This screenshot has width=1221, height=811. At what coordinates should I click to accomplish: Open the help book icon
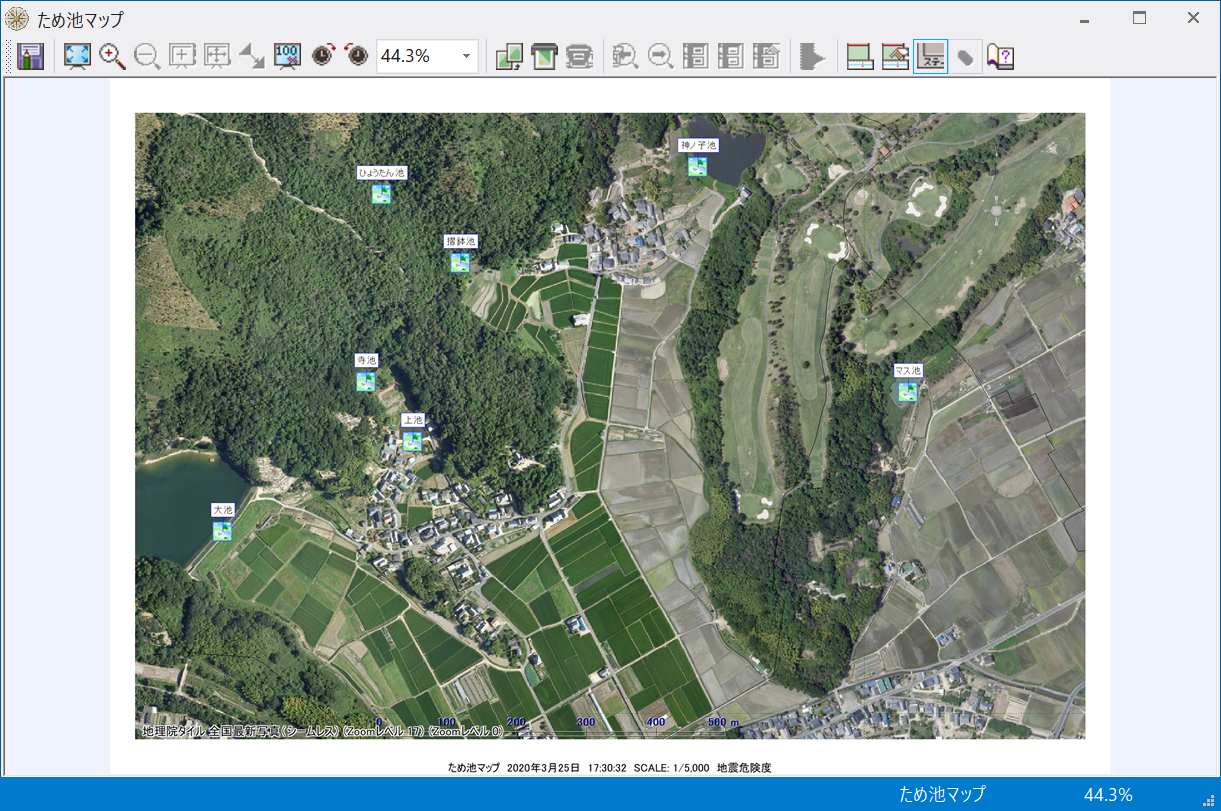[1000, 57]
